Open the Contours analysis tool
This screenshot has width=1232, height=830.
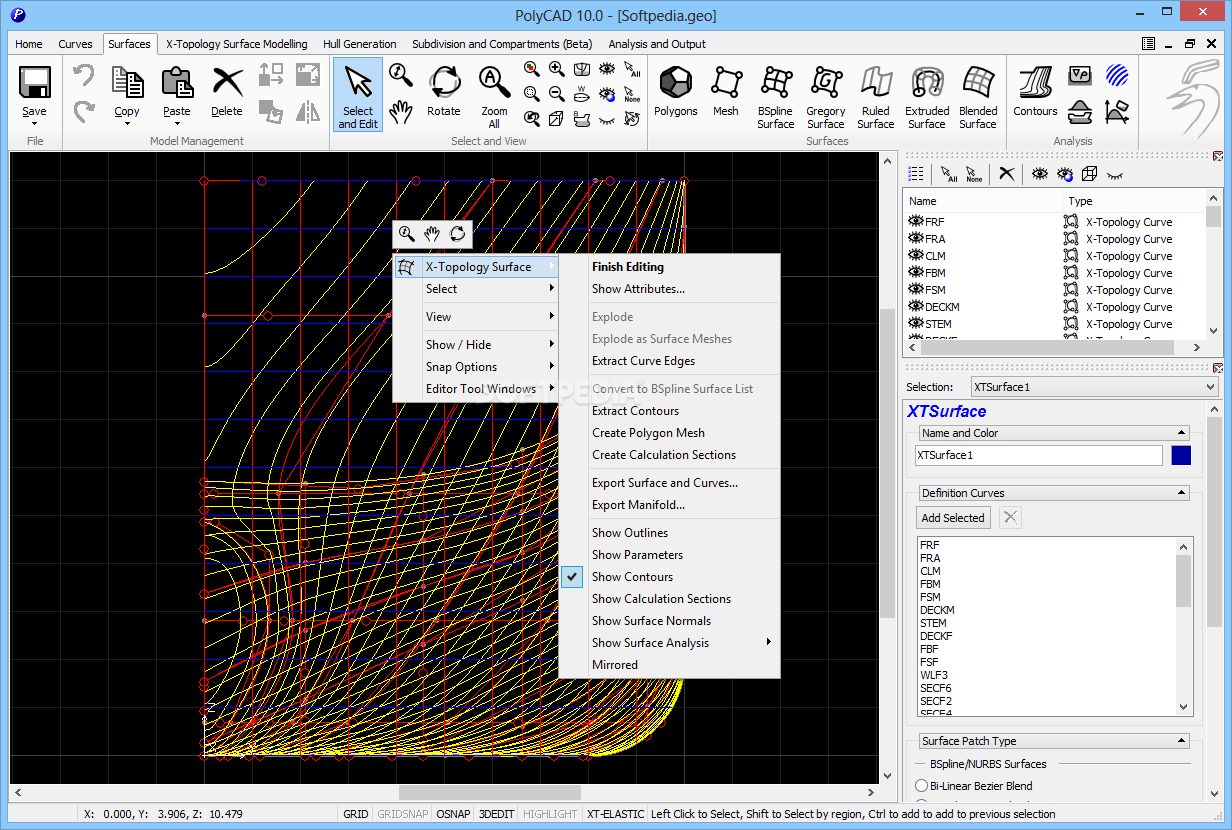1035,93
